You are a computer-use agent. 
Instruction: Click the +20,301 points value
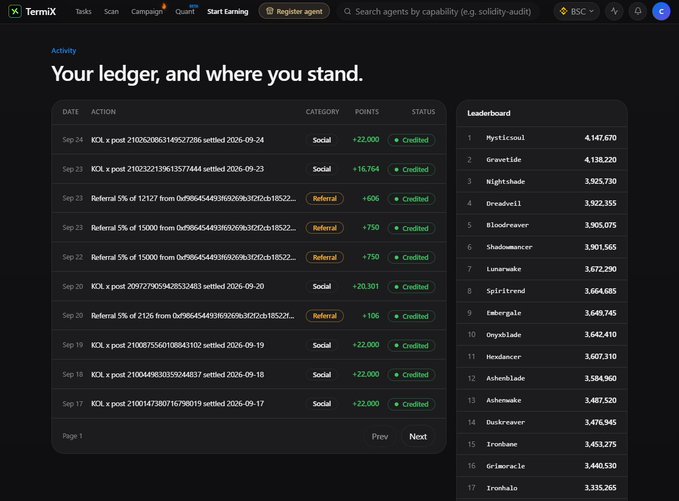tap(366, 286)
